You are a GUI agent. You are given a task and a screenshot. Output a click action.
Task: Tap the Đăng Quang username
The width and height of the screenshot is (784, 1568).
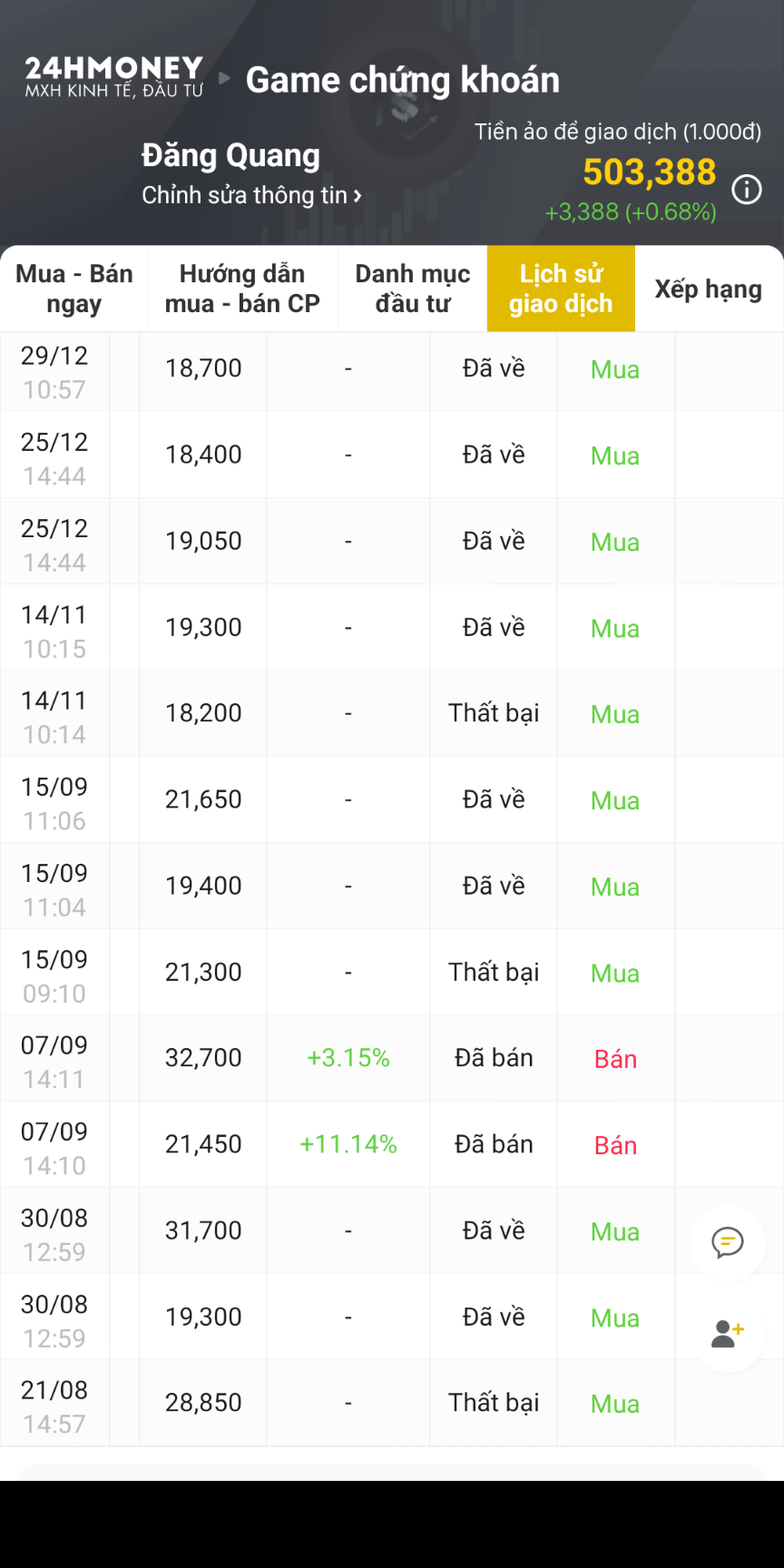pos(230,155)
